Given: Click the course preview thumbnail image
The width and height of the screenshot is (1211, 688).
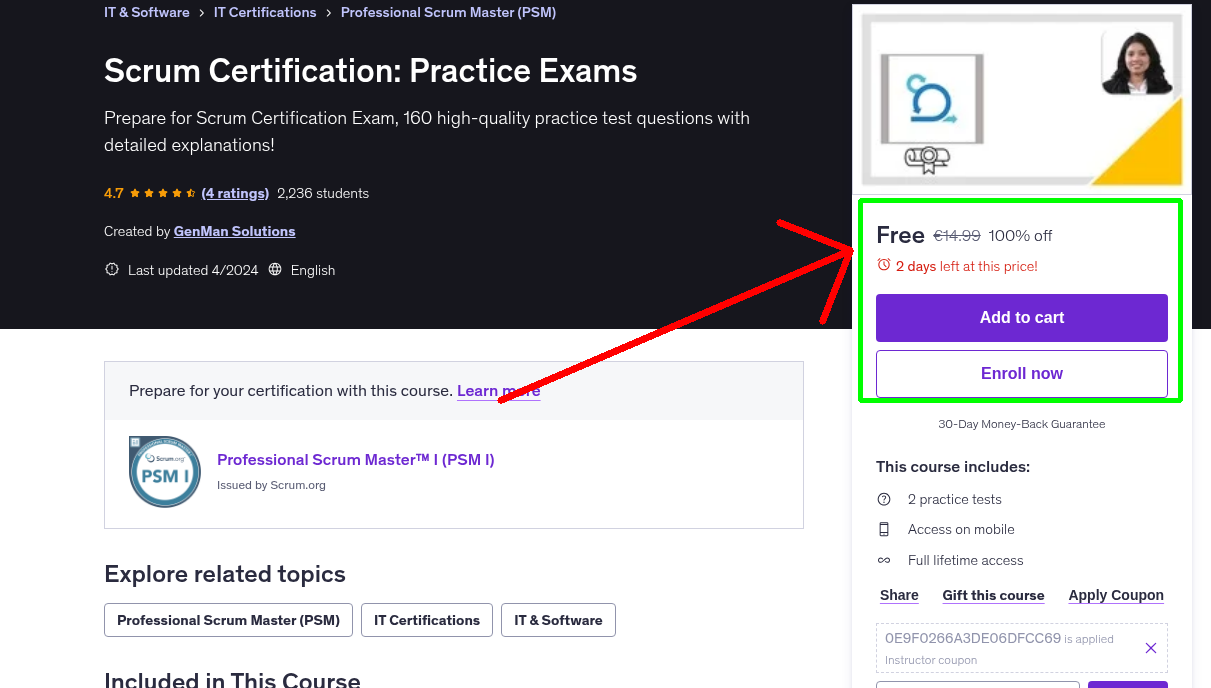Looking at the screenshot, I should pos(1021,97).
